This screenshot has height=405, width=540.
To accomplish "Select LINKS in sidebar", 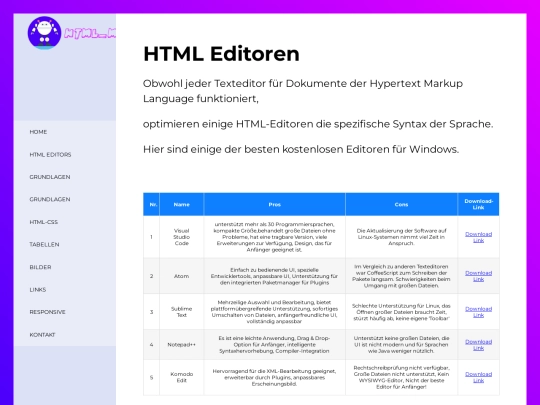I will [38, 290].
